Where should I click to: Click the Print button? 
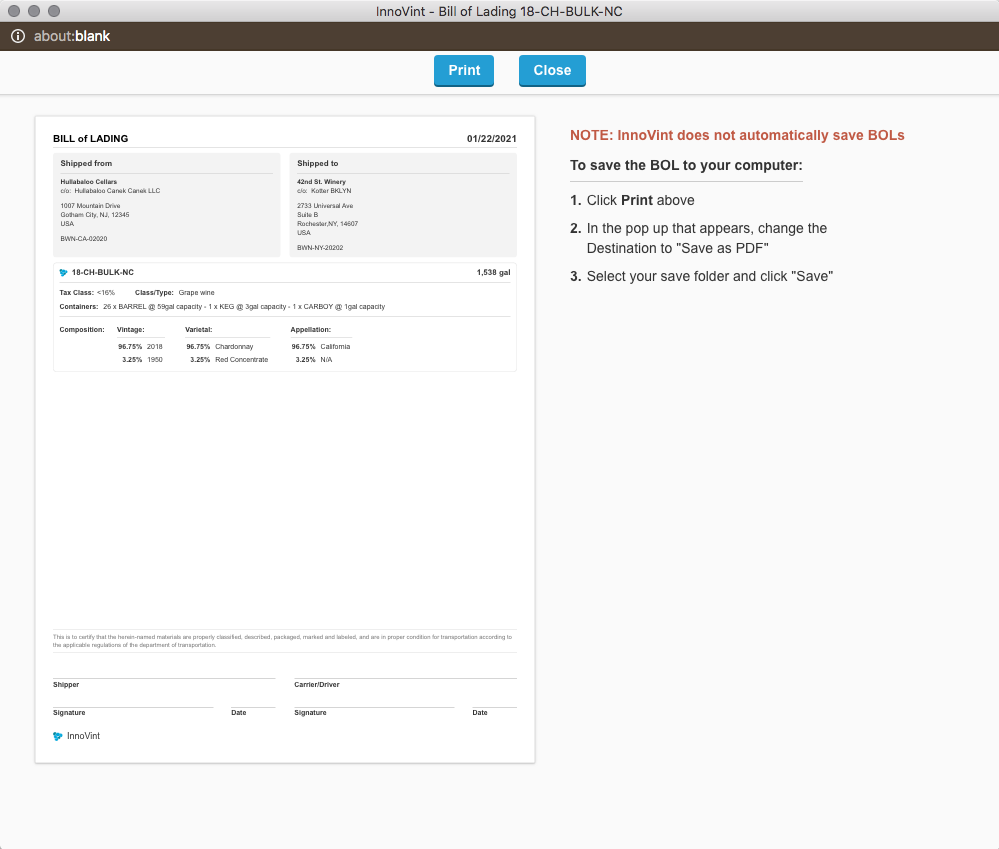463,70
